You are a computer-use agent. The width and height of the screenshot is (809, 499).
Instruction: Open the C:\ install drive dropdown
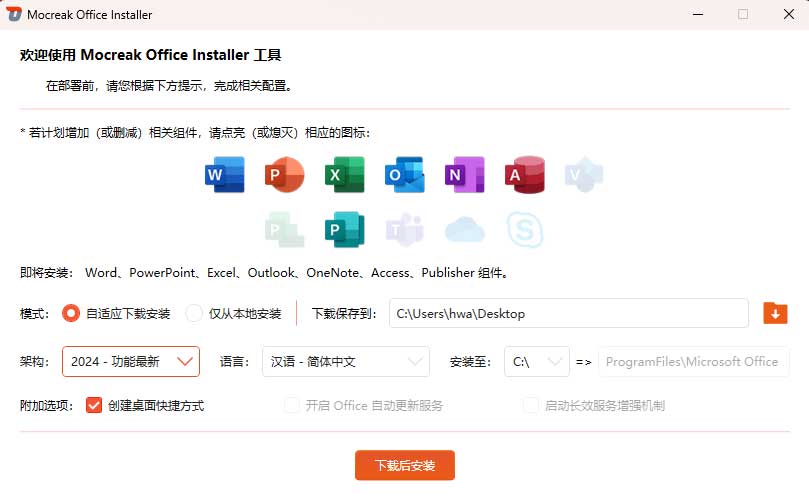coord(537,361)
